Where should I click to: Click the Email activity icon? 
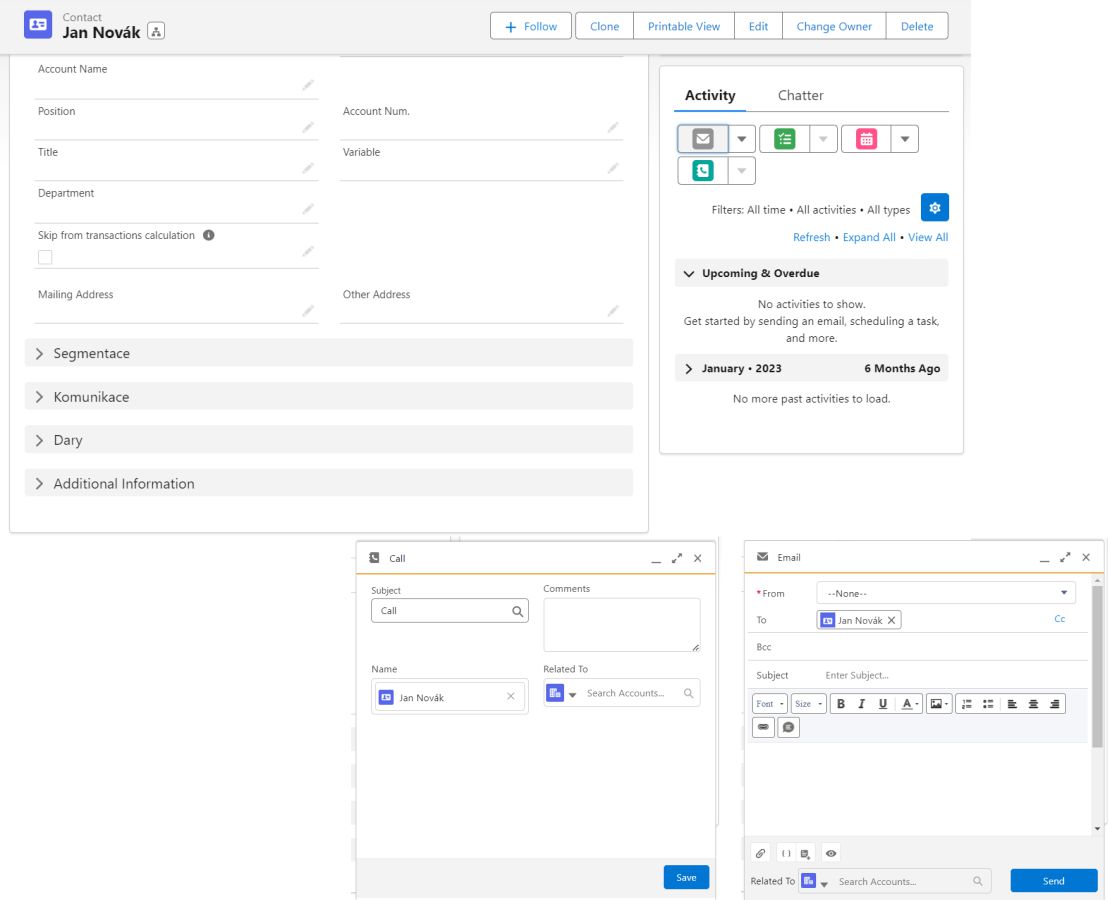[x=703, y=139]
